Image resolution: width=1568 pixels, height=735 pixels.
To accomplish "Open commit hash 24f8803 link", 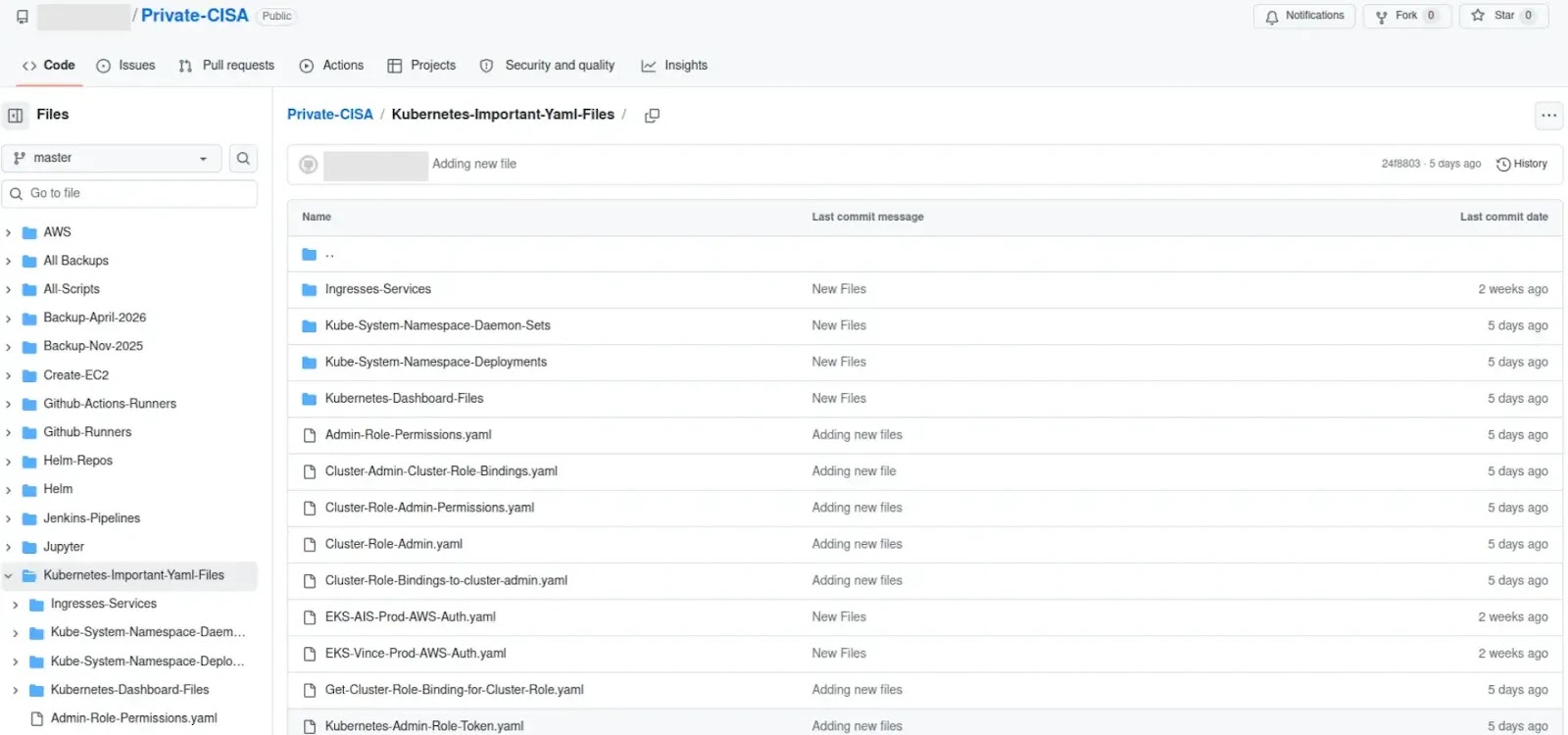I will (1400, 164).
